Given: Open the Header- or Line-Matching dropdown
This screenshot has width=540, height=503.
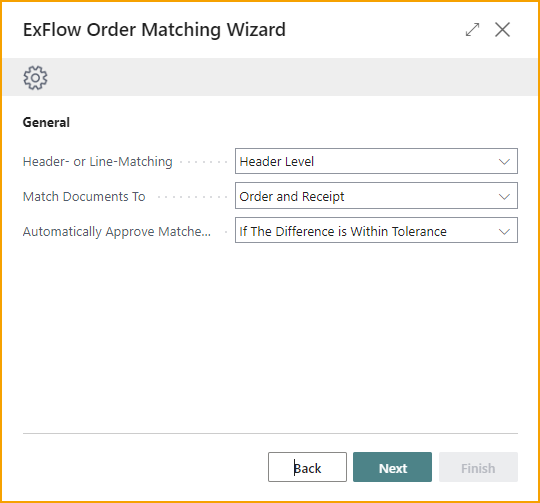Looking at the screenshot, I should pyautogui.click(x=376, y=161).
